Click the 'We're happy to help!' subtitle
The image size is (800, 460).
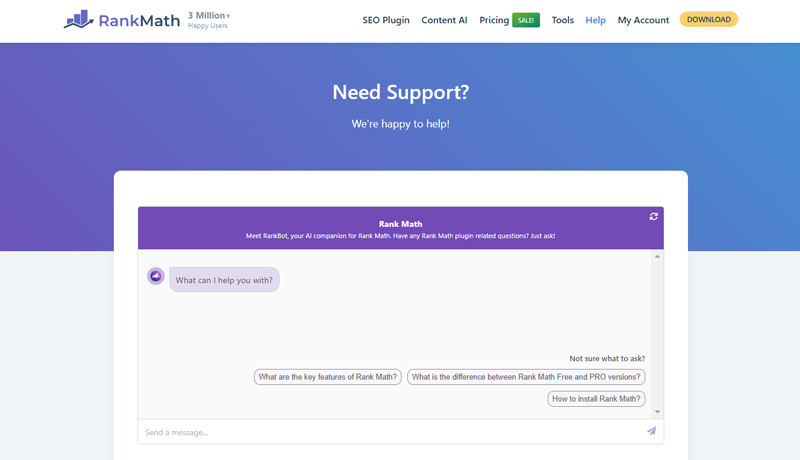pos(401,124)
